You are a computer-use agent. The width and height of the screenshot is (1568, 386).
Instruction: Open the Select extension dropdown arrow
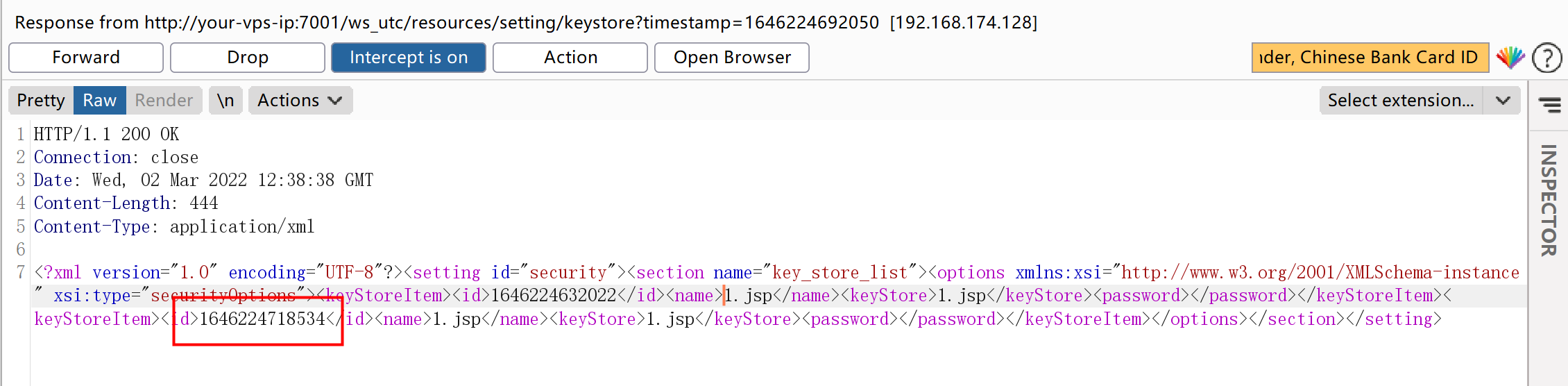coord(1503,101)
